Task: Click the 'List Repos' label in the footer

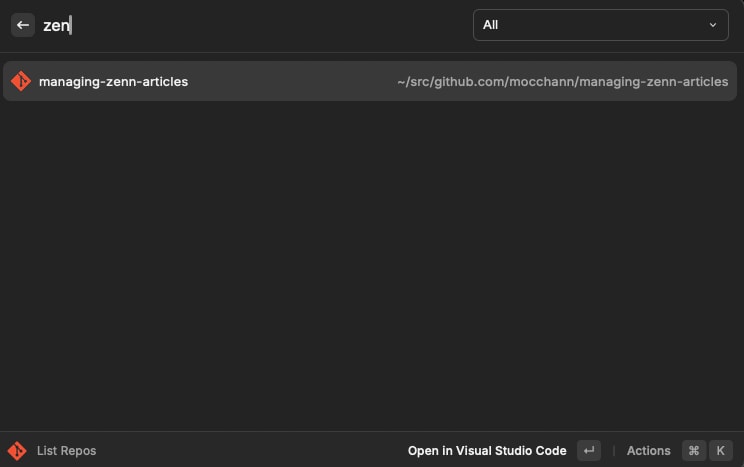Action: pos(66,450)
